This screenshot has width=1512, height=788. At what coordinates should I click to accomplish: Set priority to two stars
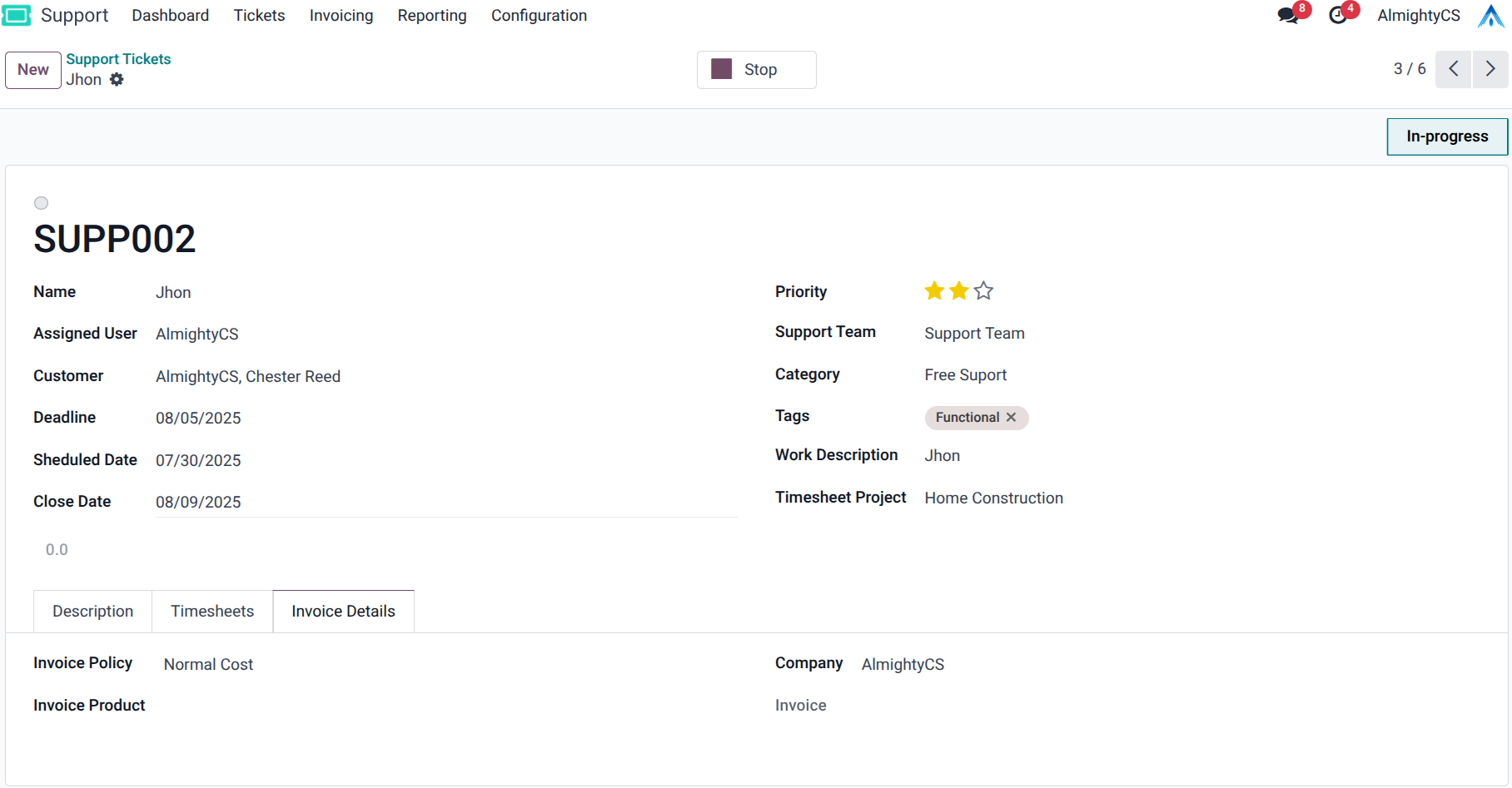[x=959, y=291]
